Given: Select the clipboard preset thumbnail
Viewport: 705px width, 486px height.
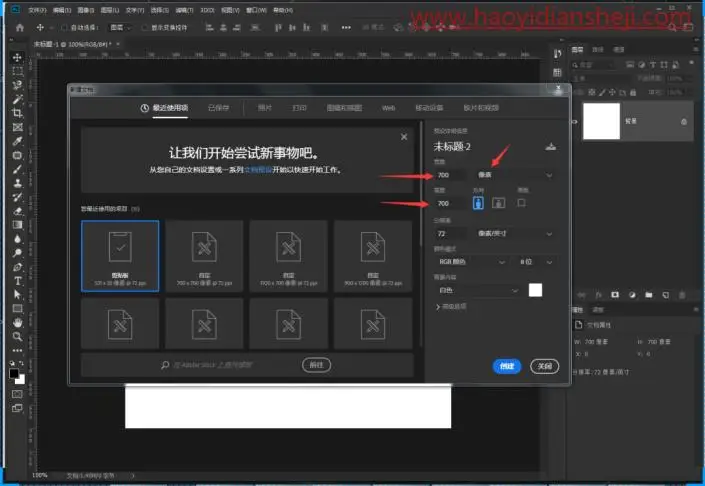Looking at the screenshot, I should [120, 256].
